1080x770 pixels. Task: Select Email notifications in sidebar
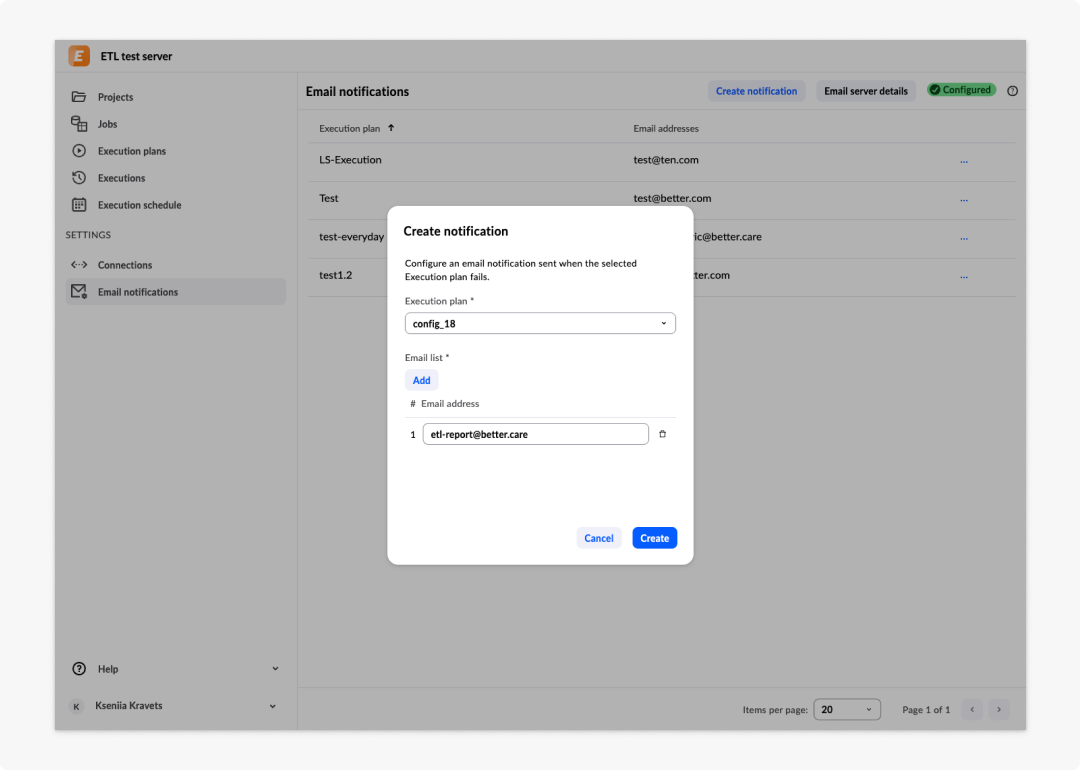point(176,291)
